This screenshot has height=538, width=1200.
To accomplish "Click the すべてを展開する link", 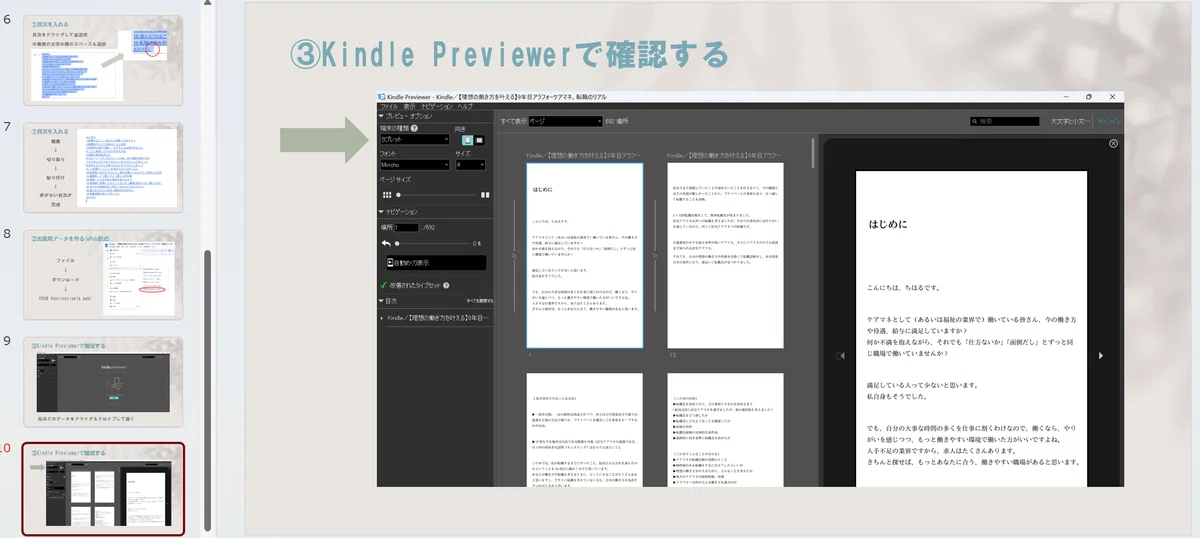I will coord(478,300).
